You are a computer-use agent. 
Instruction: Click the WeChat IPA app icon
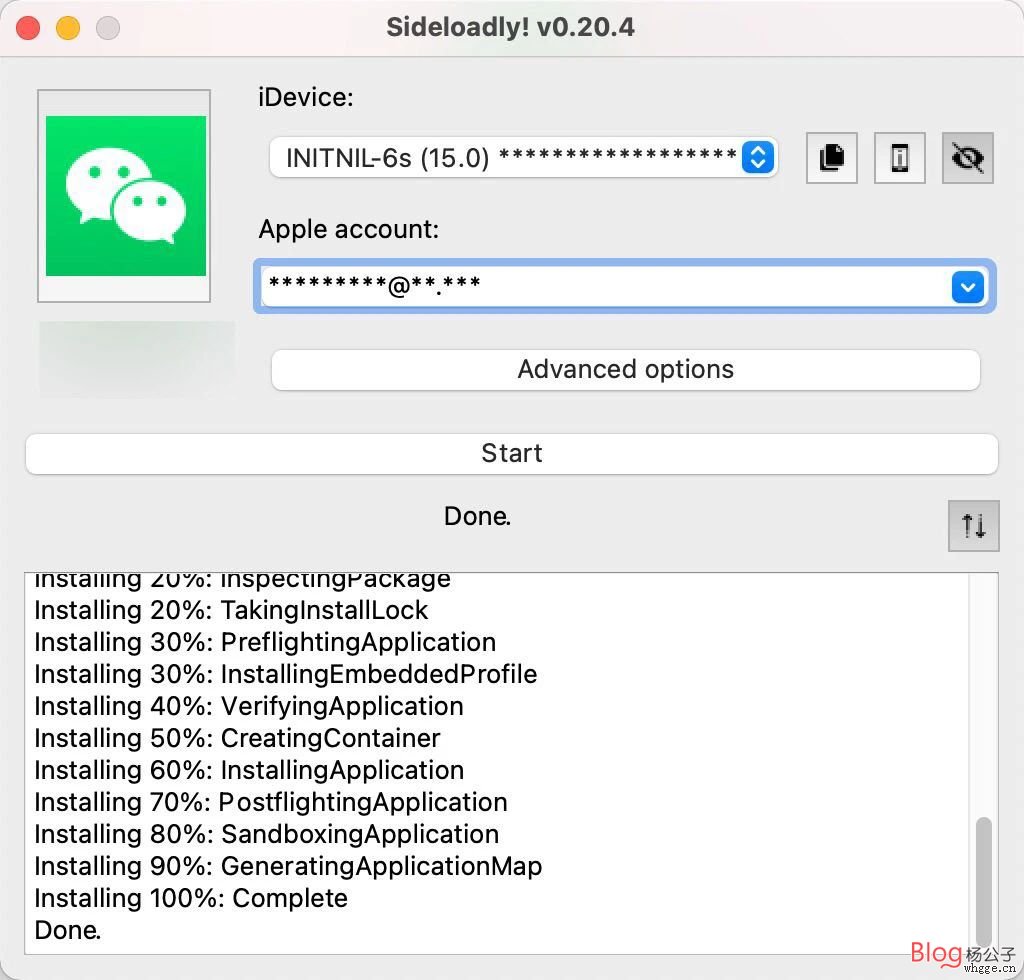(x=125, y=196)
